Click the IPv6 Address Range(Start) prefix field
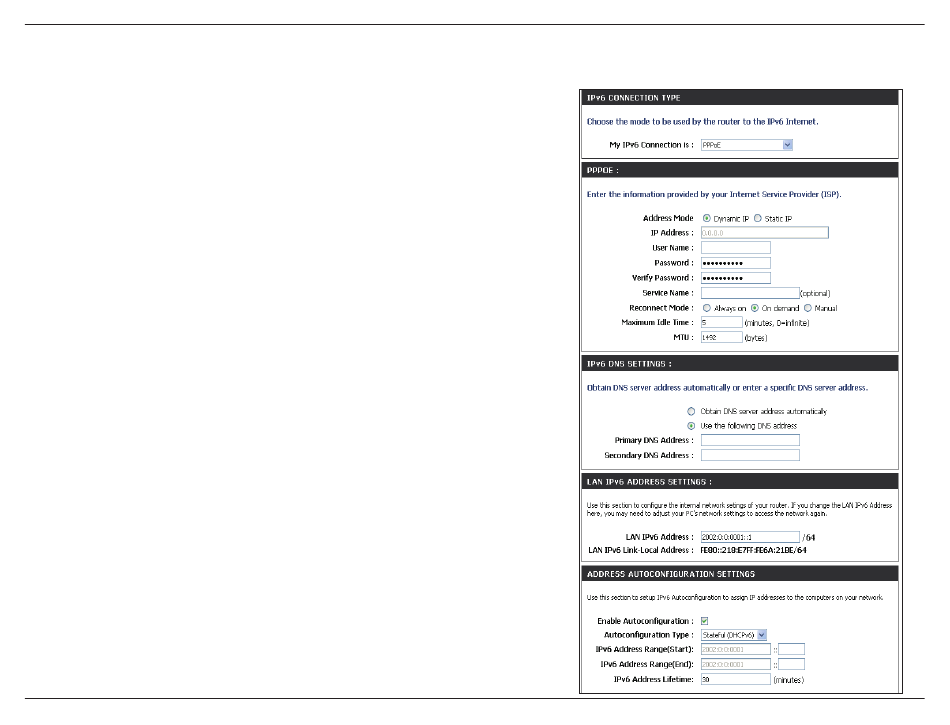This screenshot has width=950, height=725. click(x=736, y=649)
